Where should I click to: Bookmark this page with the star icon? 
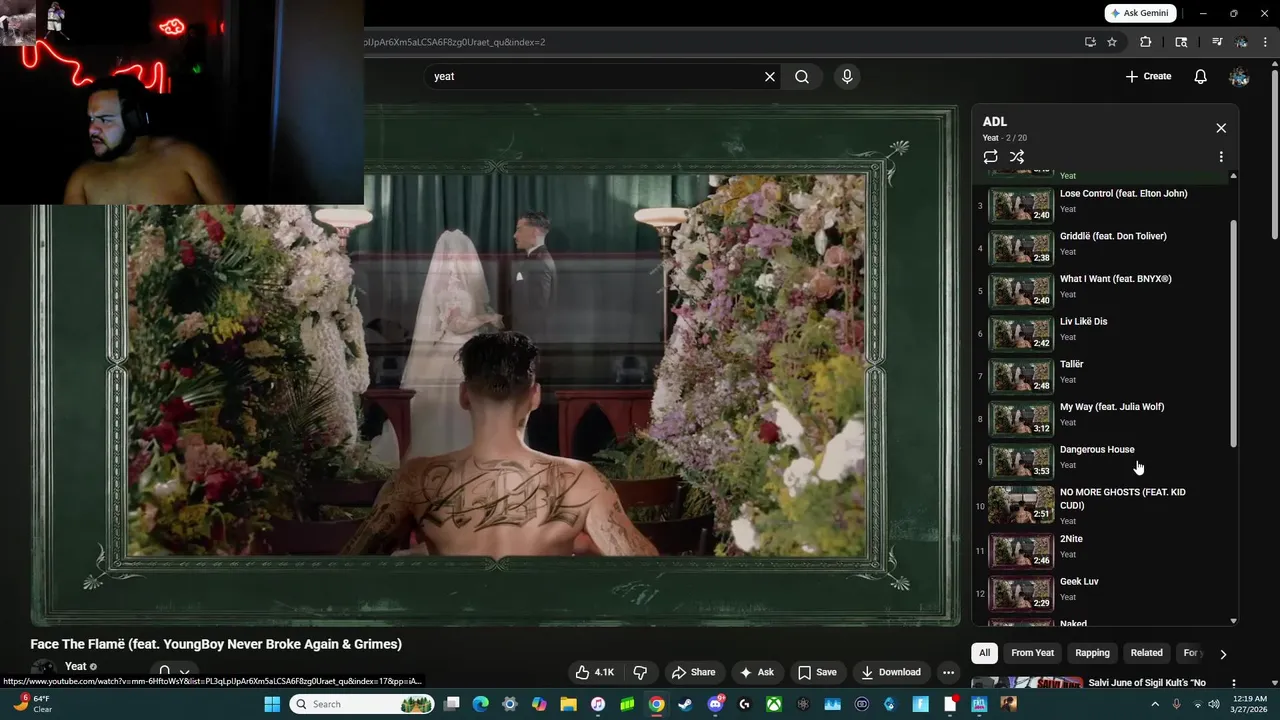pos(1112,42)
